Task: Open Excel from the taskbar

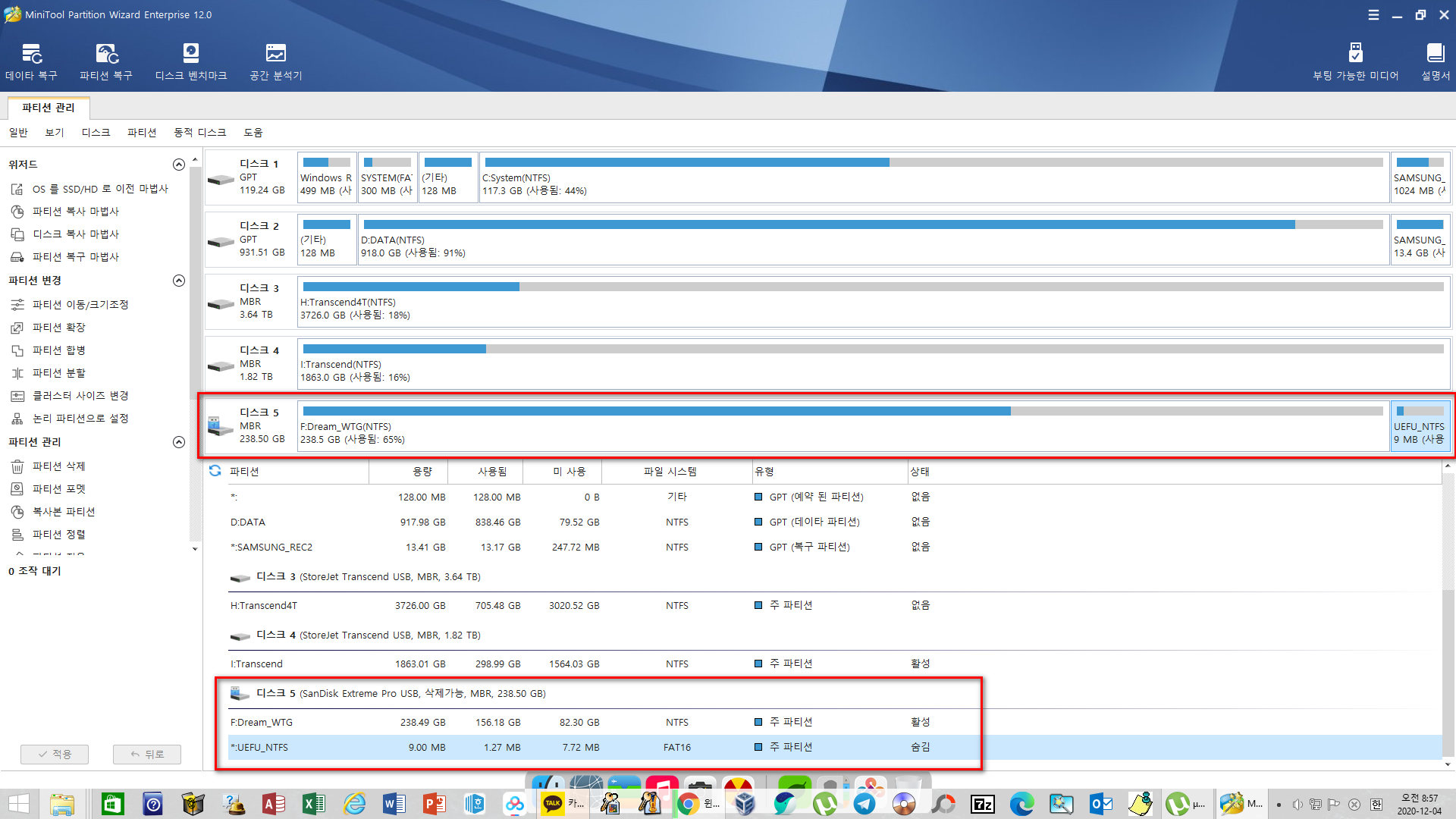Action: (x=313, y=804)
